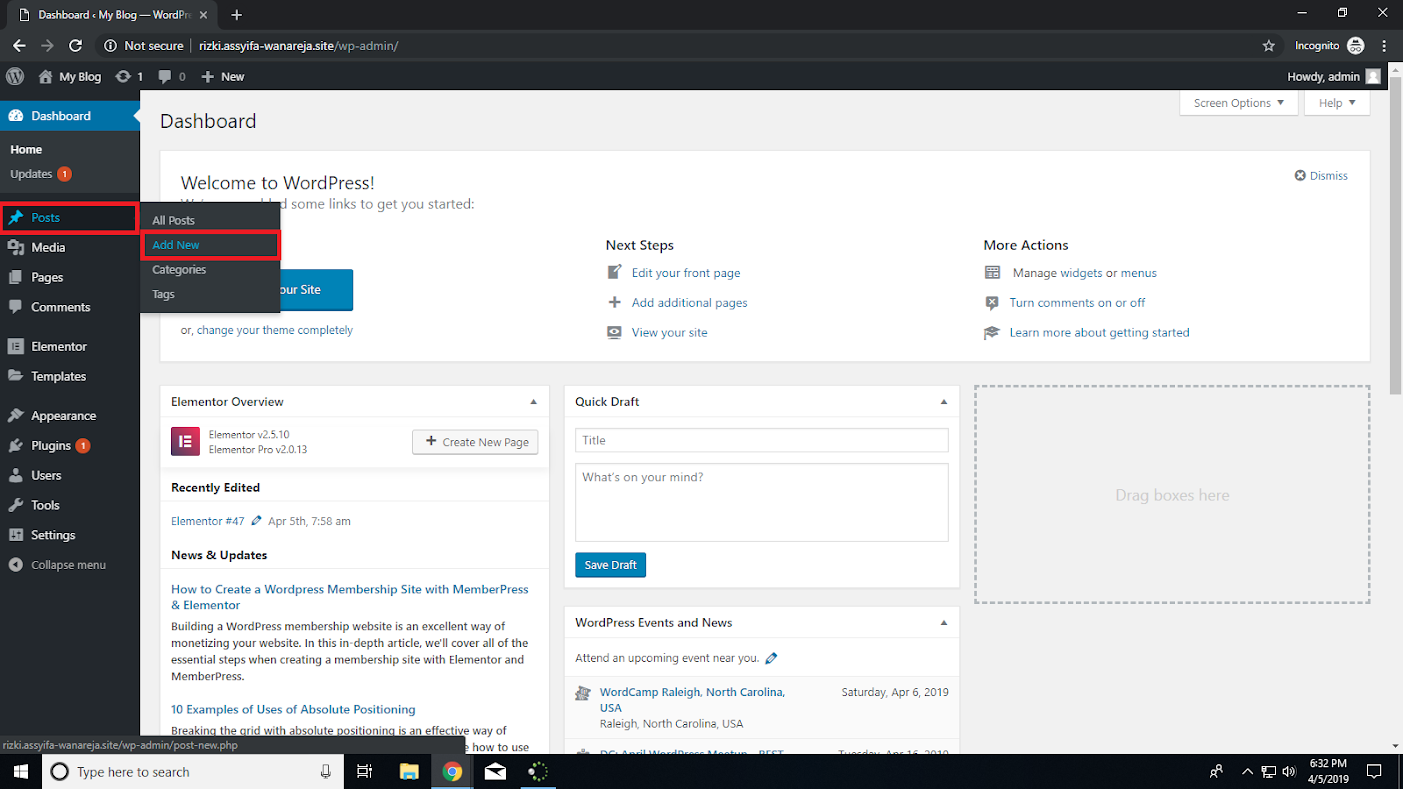Click the admin avatar next to Howdy

(1373, 76)
